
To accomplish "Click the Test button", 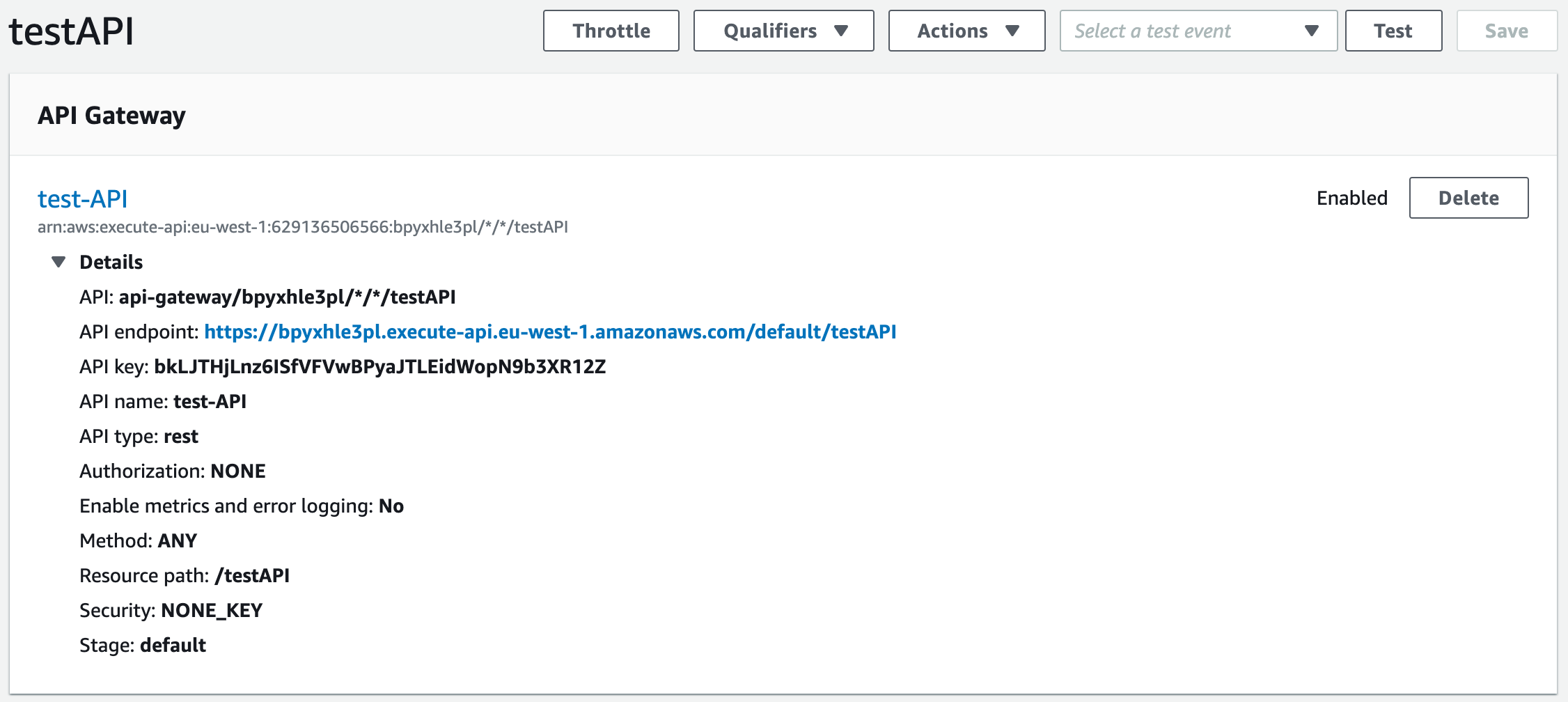I will (1393, 31).
